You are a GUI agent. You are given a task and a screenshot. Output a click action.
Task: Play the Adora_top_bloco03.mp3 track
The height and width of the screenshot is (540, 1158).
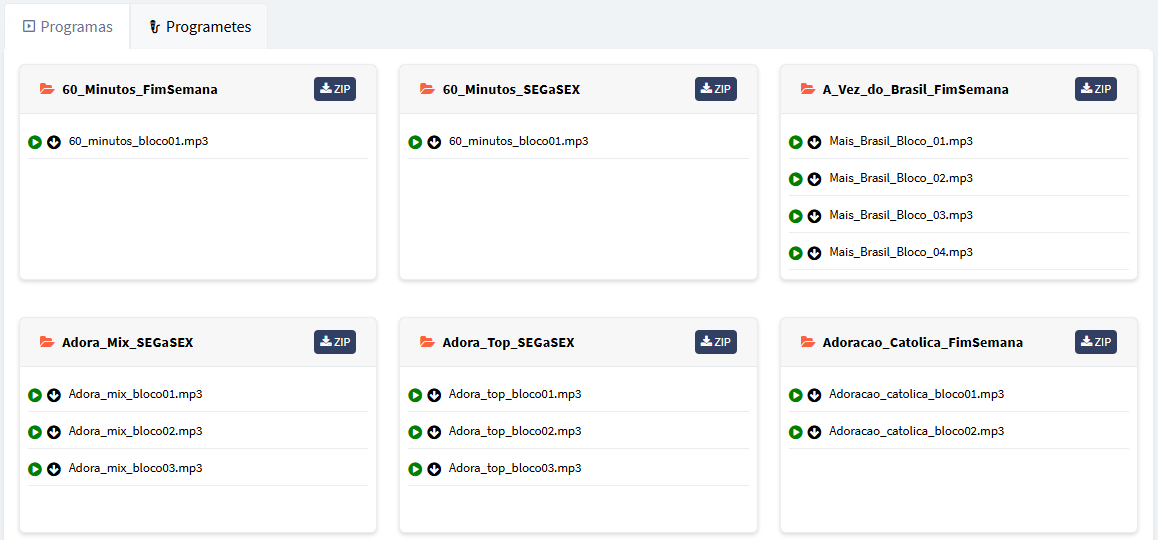coord(415,469)
